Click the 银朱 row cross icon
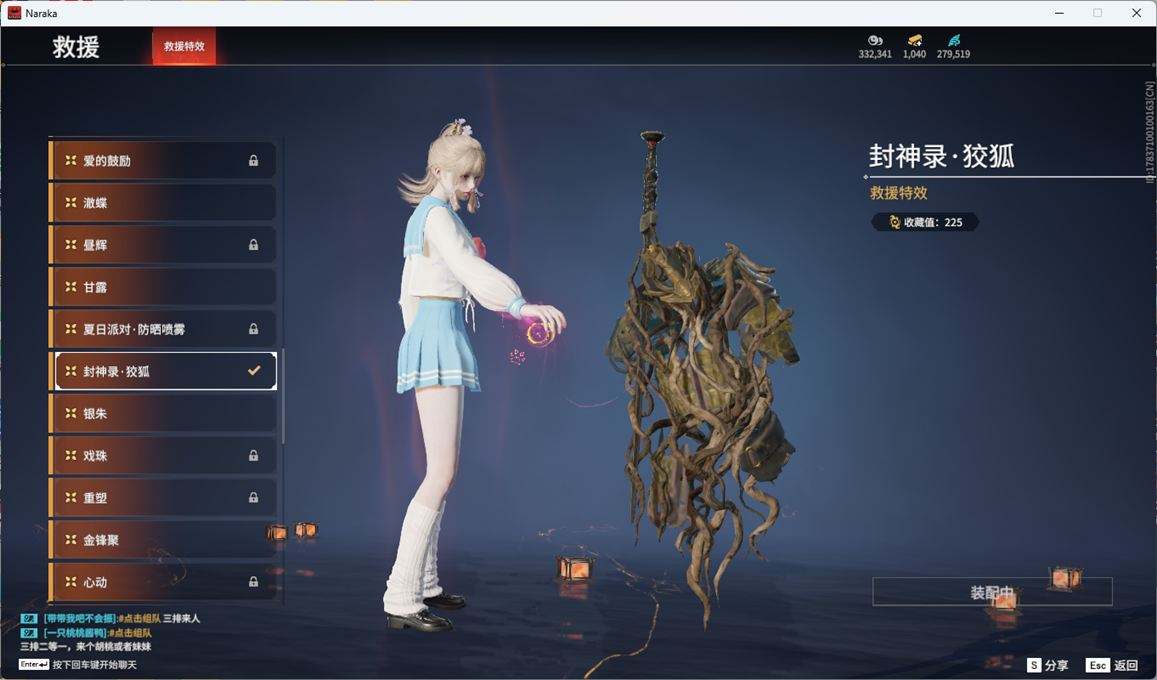 coord(71,413)
